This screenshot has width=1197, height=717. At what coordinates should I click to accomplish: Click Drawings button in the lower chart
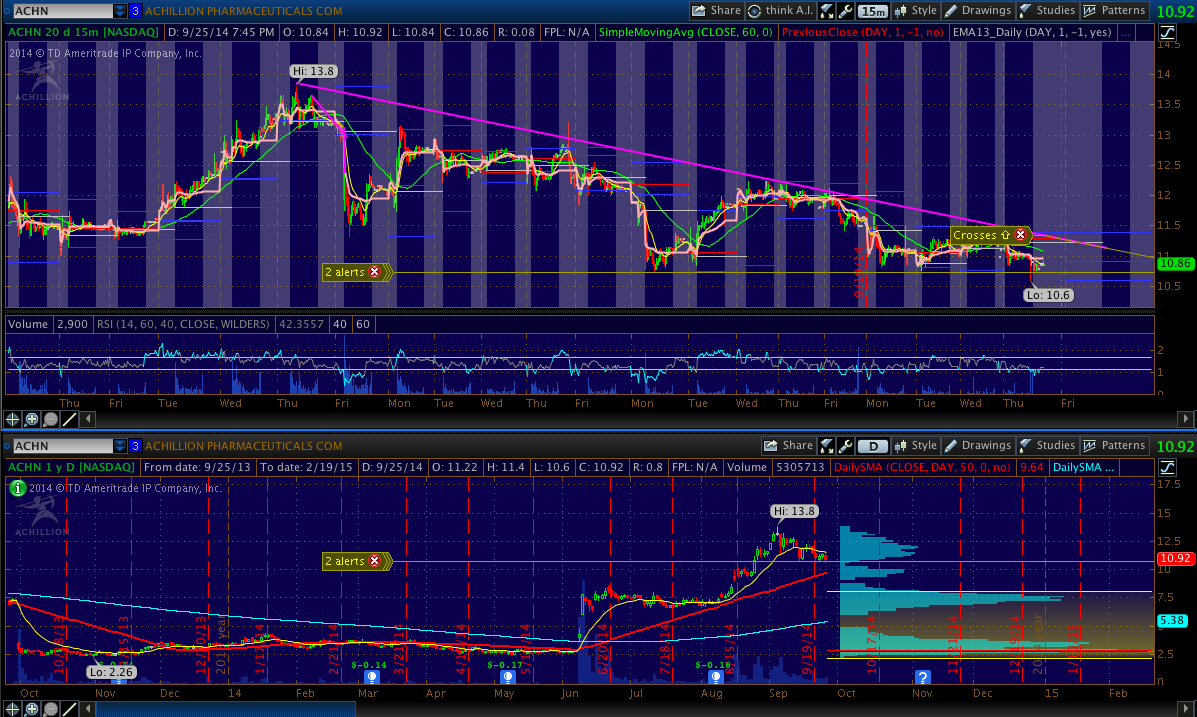point(978,446)
